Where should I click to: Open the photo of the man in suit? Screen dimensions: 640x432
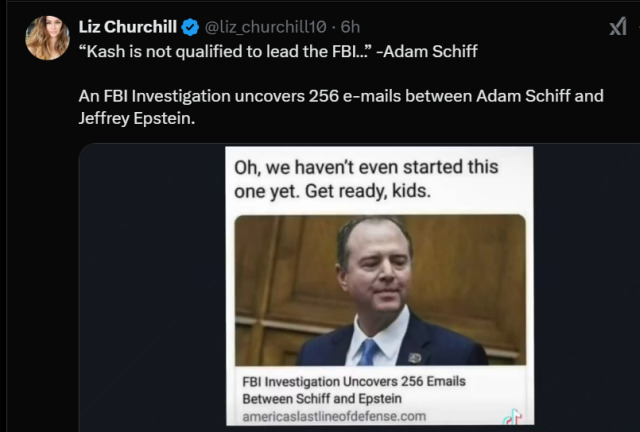[x=380, y=290]
